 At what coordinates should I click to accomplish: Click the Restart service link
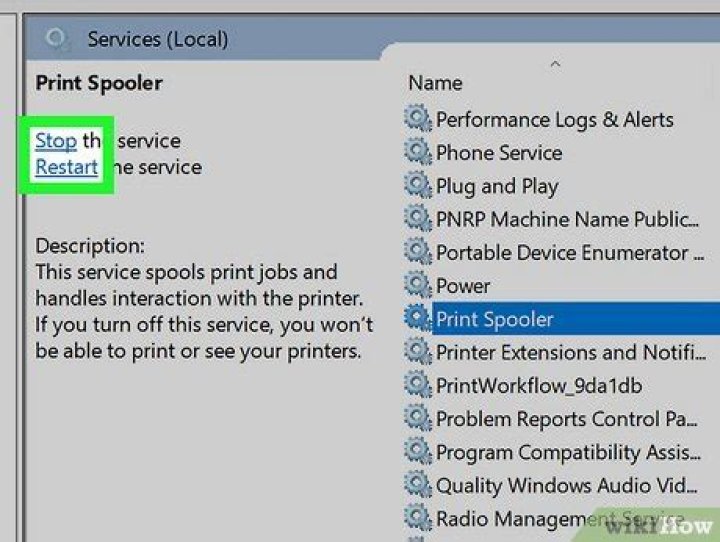pos(66,167)
